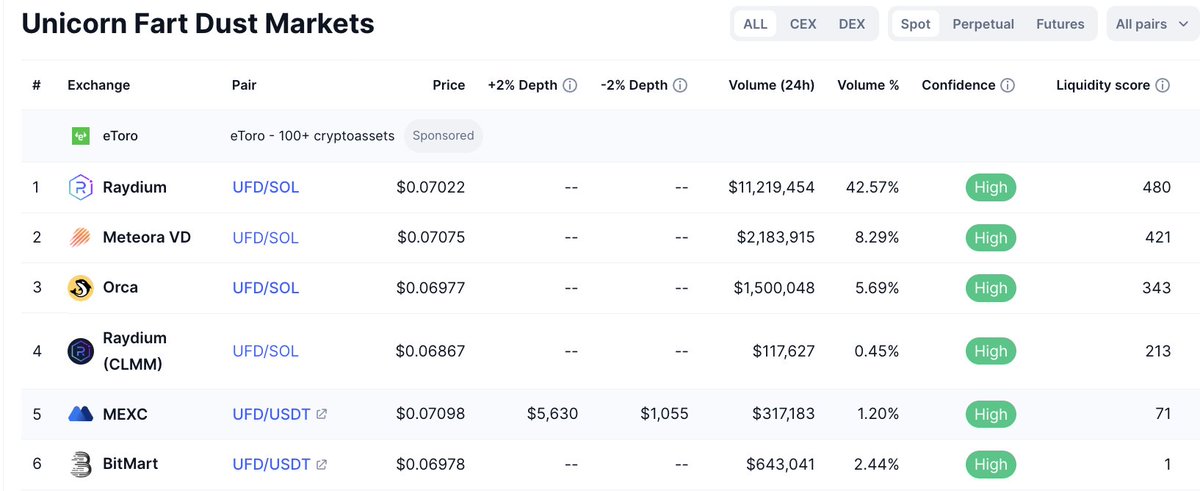The image size is (1200, 491).
Task: Click the eToro logo icon
Action: (x=81, y=135)
